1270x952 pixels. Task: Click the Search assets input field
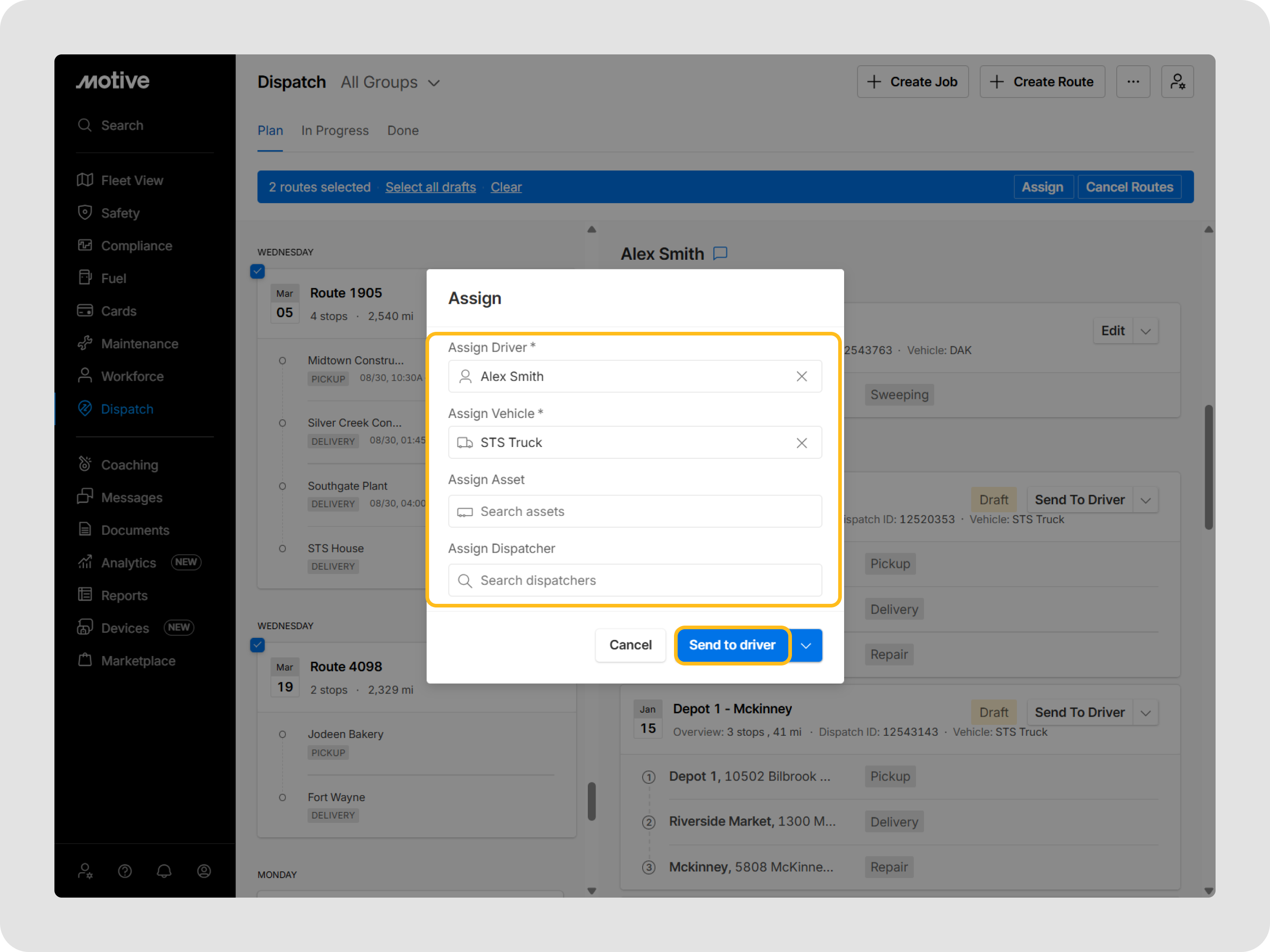point(635,511)
